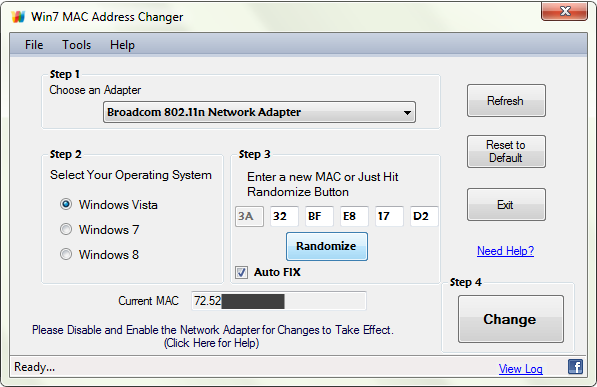Screen dimensions: 597x387
Task: Click the Randomize button
Action: [327, 246]
